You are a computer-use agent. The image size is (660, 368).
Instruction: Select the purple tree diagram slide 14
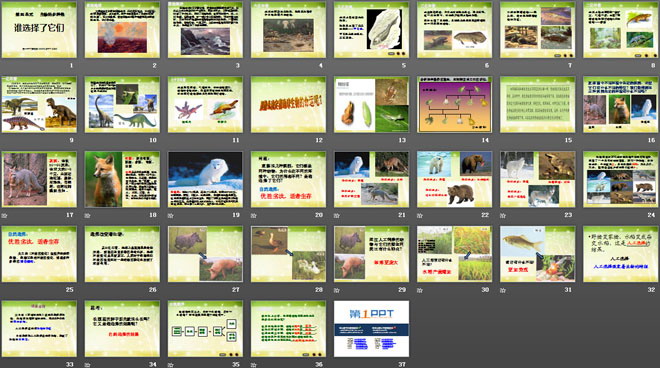pyautogui.click(x=454, y=104)
